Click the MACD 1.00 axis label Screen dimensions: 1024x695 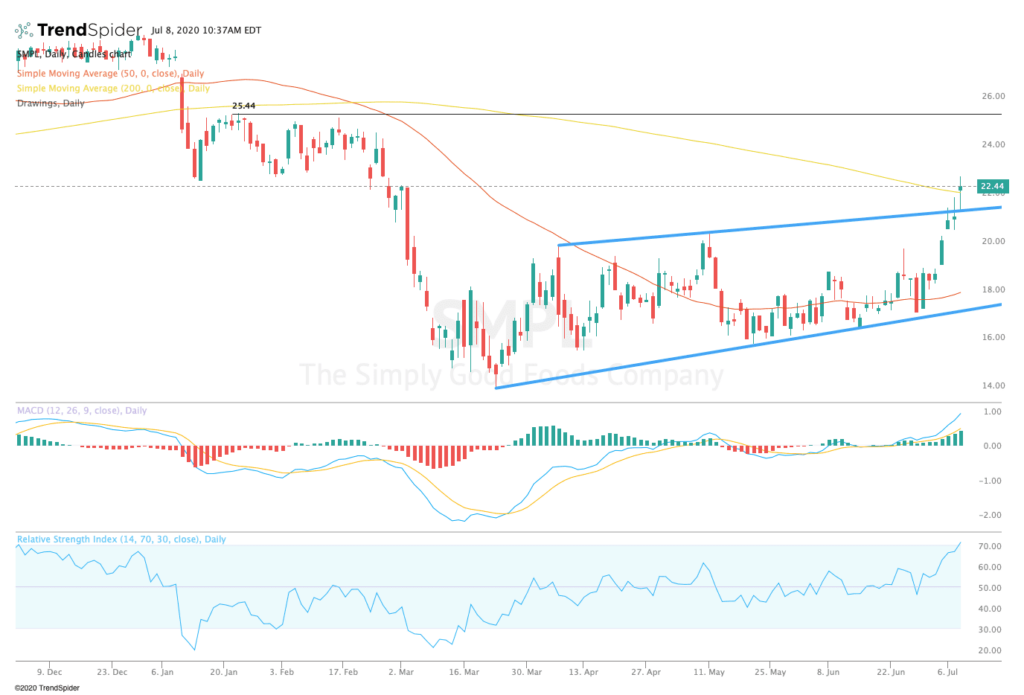992,412
